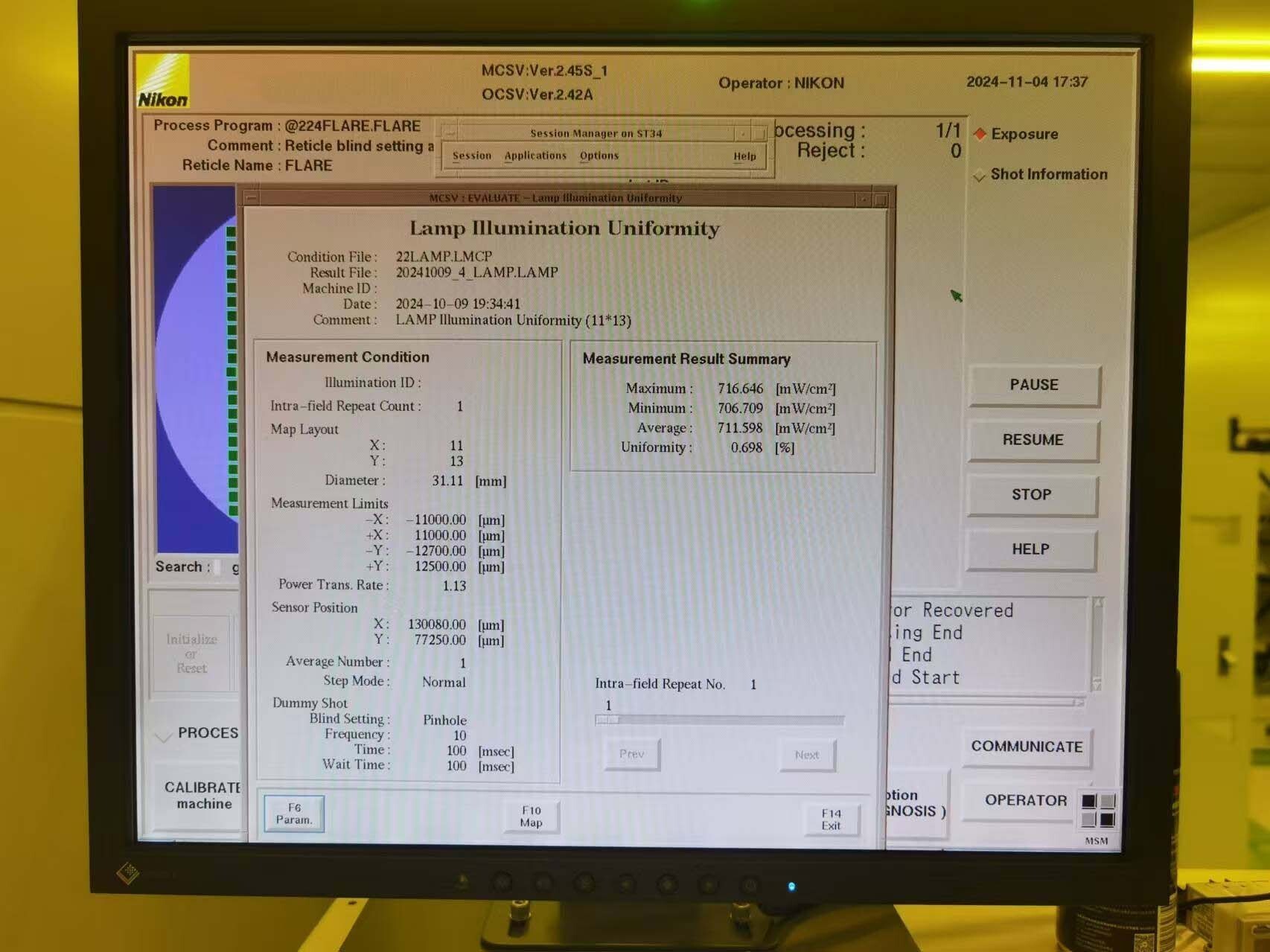Click the date 2024-11-04 17:37
Image resolution: width=1270 pixels, height=952 pixels.
point(1027,82)
